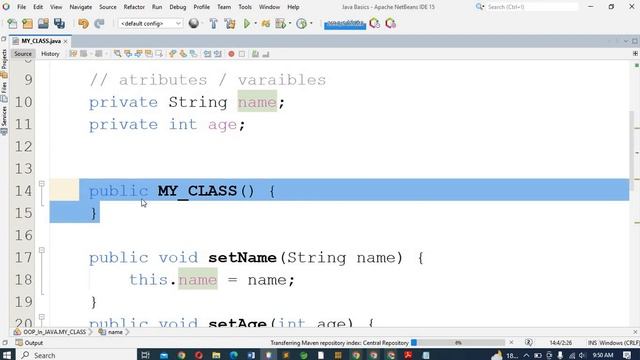Click the Maven index progress bar

tap(458, 343)
